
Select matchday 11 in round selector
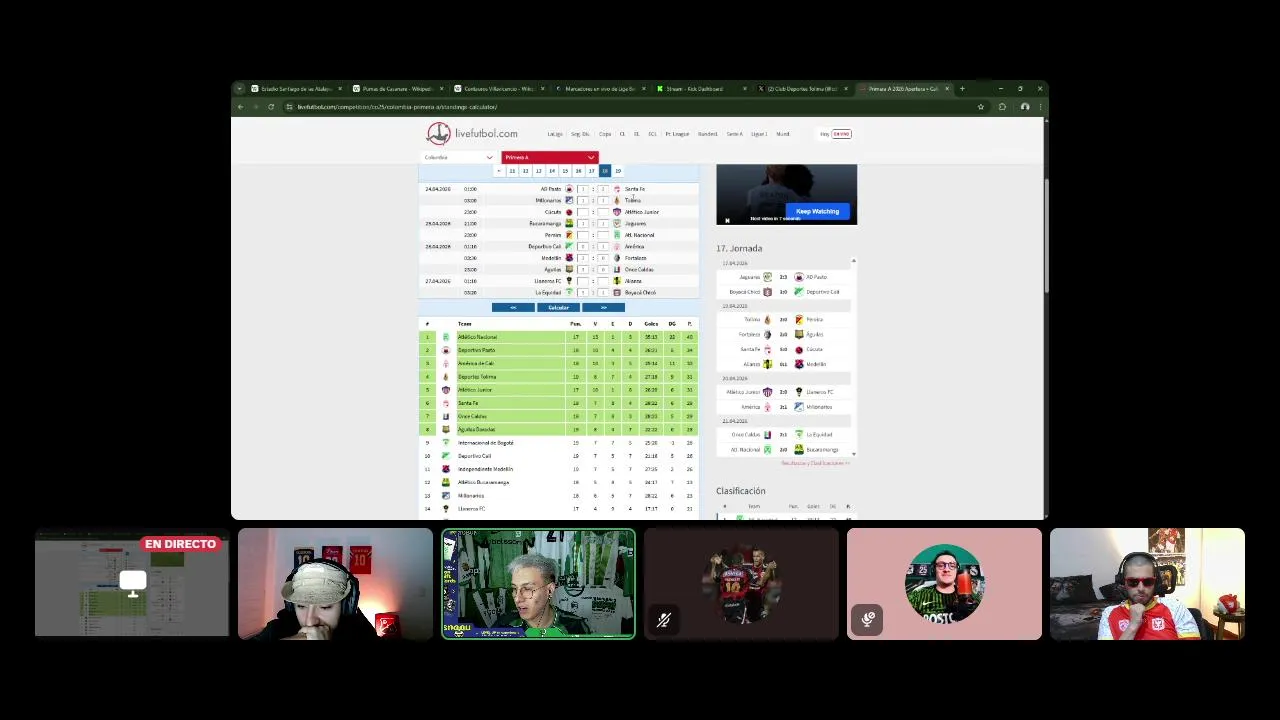[x=512, y=171]
